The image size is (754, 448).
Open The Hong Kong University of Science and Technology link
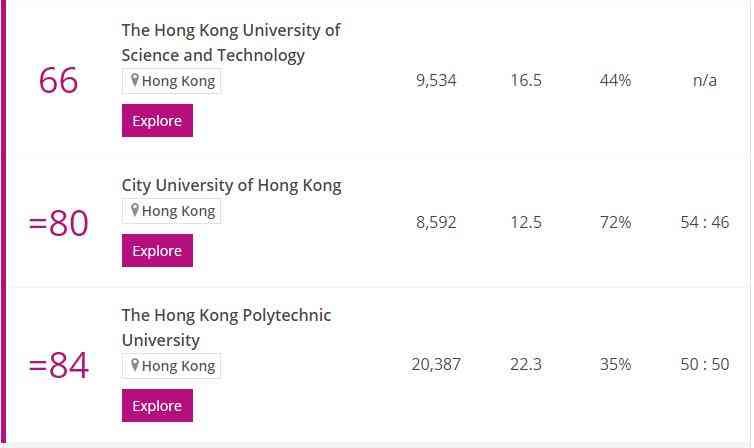pyautogui.click(x=231, y=42)
